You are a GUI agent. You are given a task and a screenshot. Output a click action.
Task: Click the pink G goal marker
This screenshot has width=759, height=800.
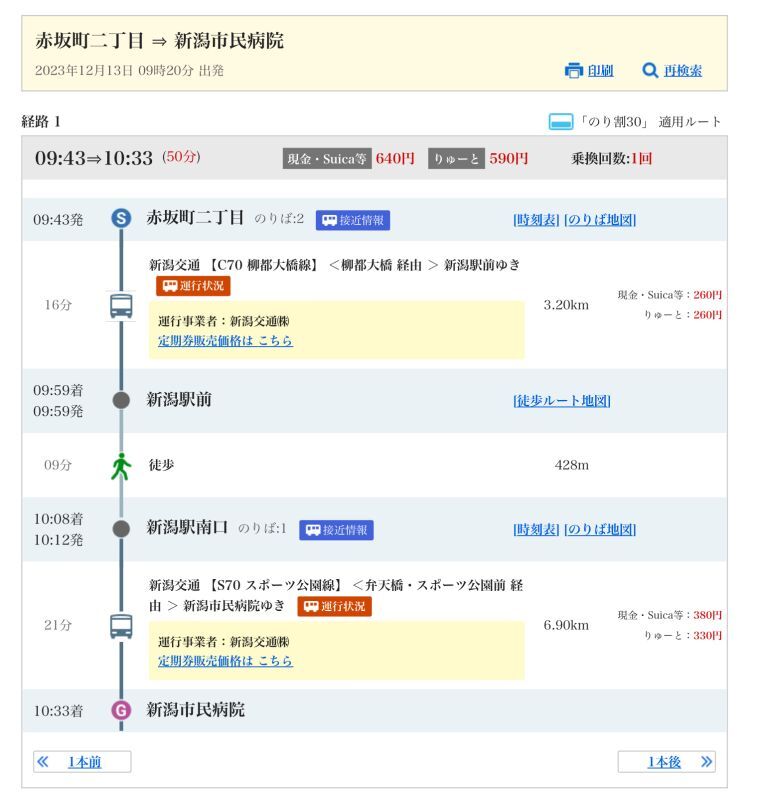(121, 710)
